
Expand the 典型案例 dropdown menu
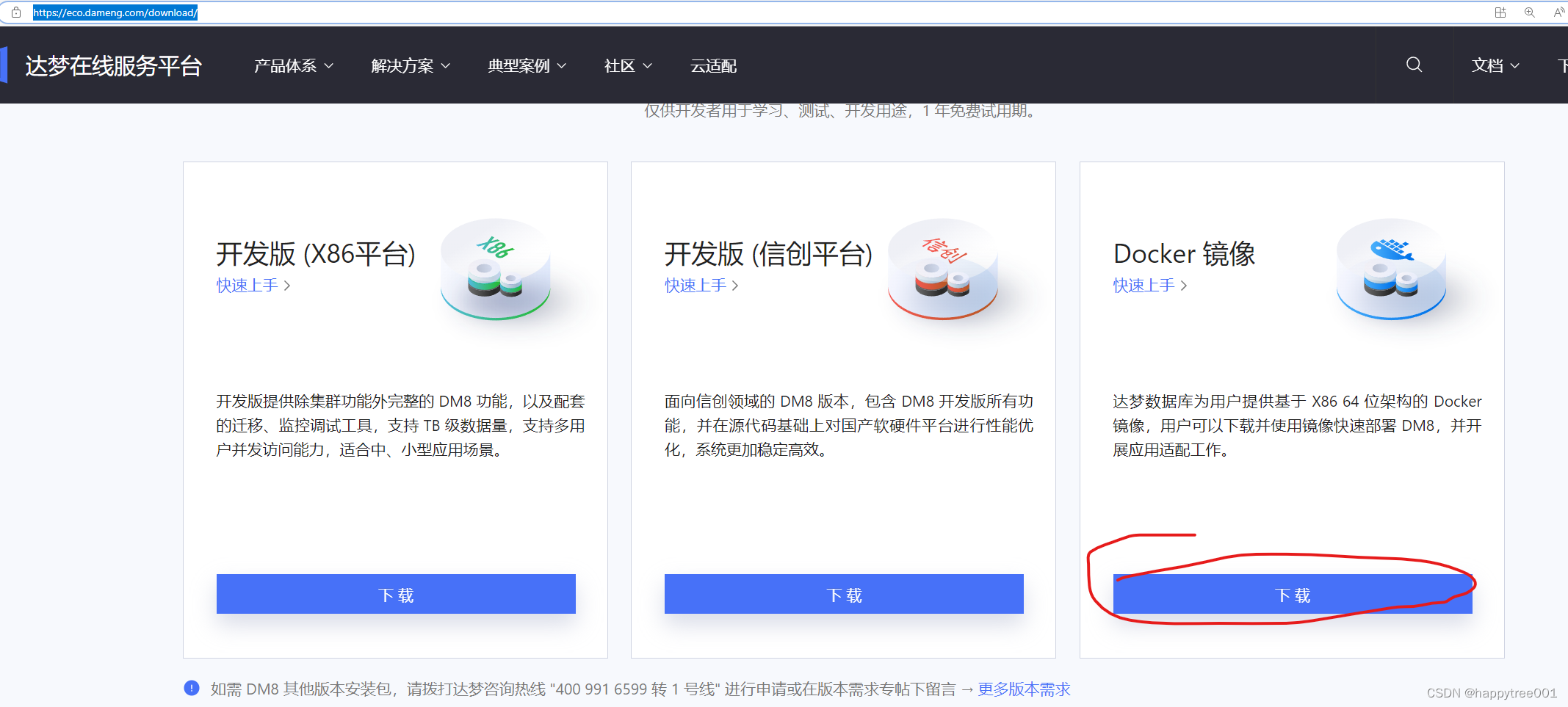click(527, 66)
